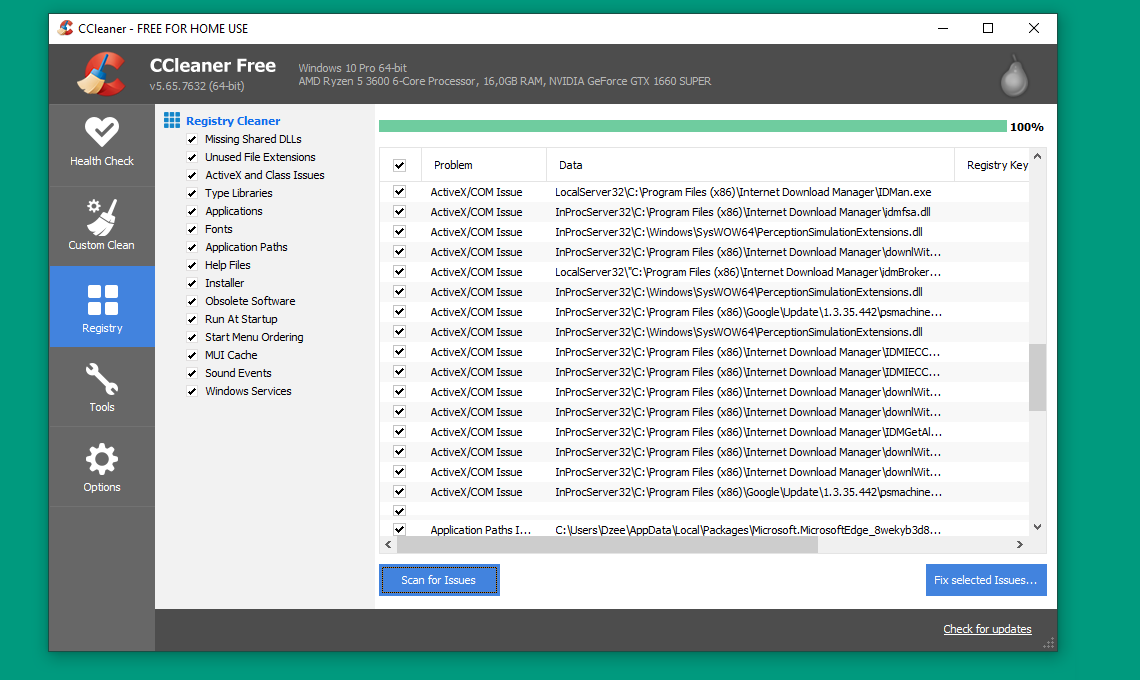Uncheck the Windows Services checkbox
1140x680 pixels.
(192, 391)
